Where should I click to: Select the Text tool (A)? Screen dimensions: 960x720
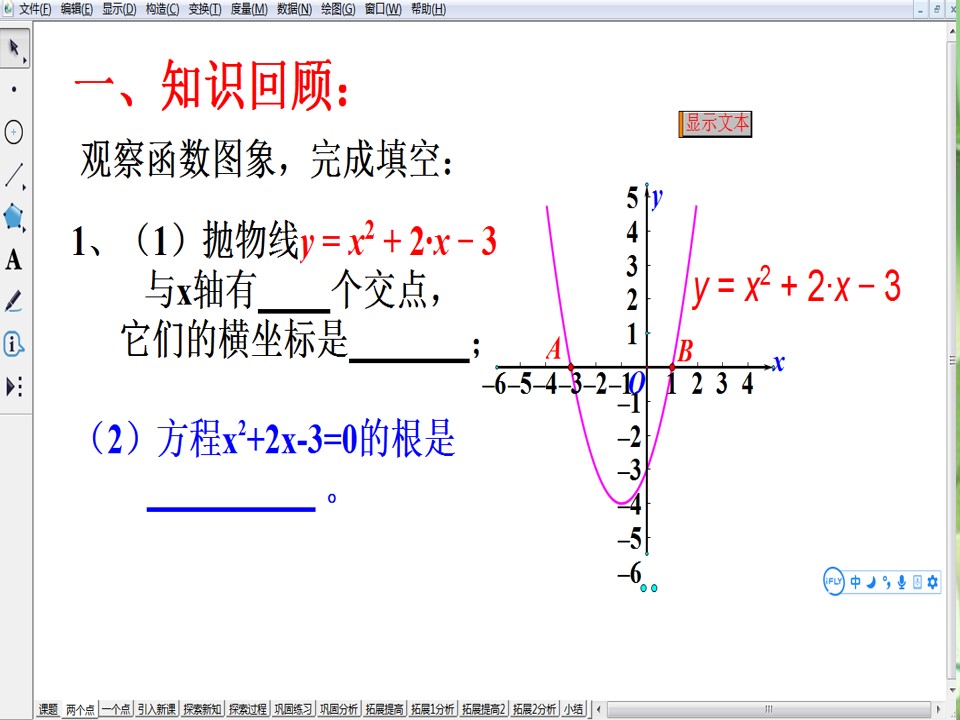click(14, 260)
